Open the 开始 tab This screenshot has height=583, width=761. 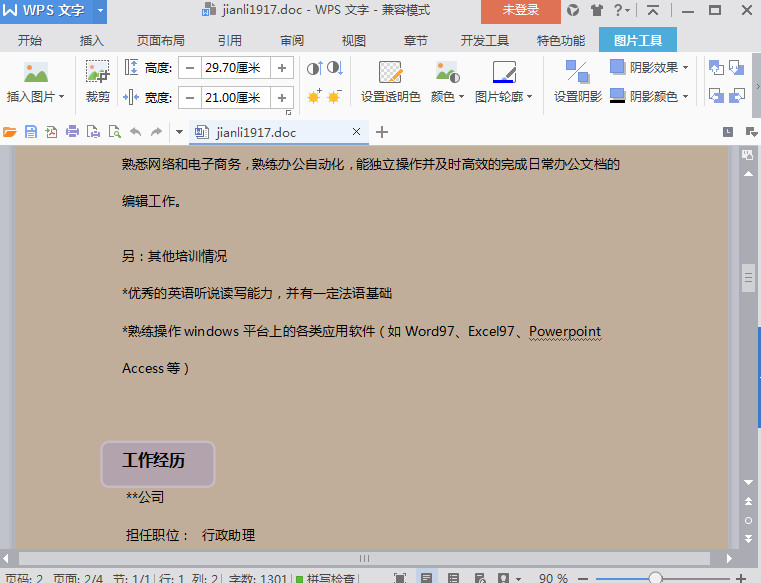(30, 40)
